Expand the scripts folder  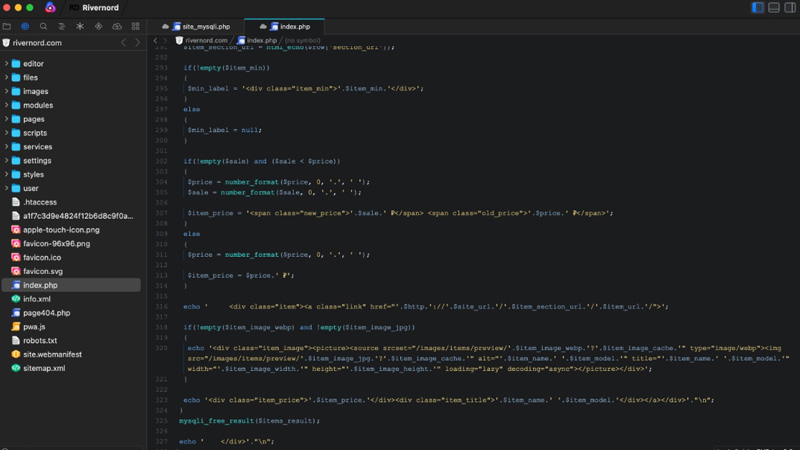click(6, 133)
